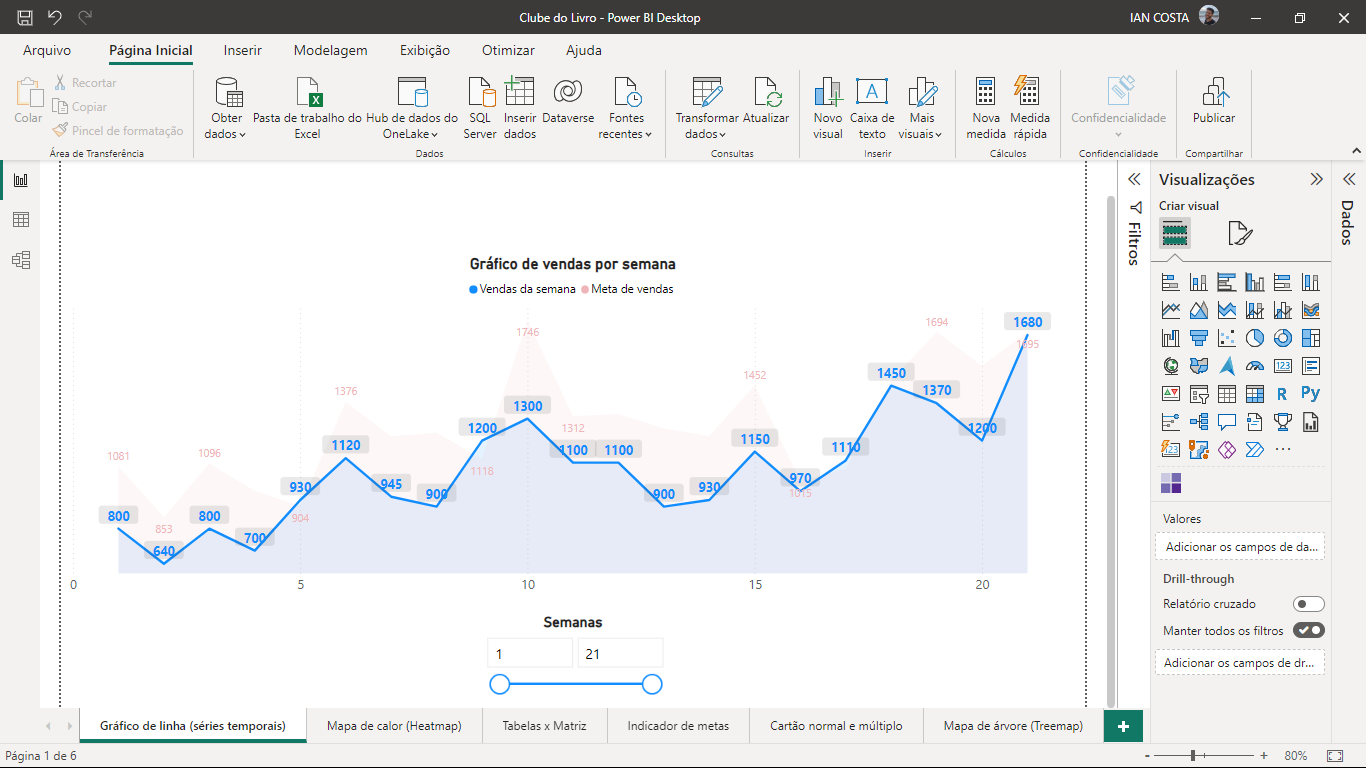Click the Semanas start value field
This screenshot has height=768, width=1366.
[x=530, y=653]
